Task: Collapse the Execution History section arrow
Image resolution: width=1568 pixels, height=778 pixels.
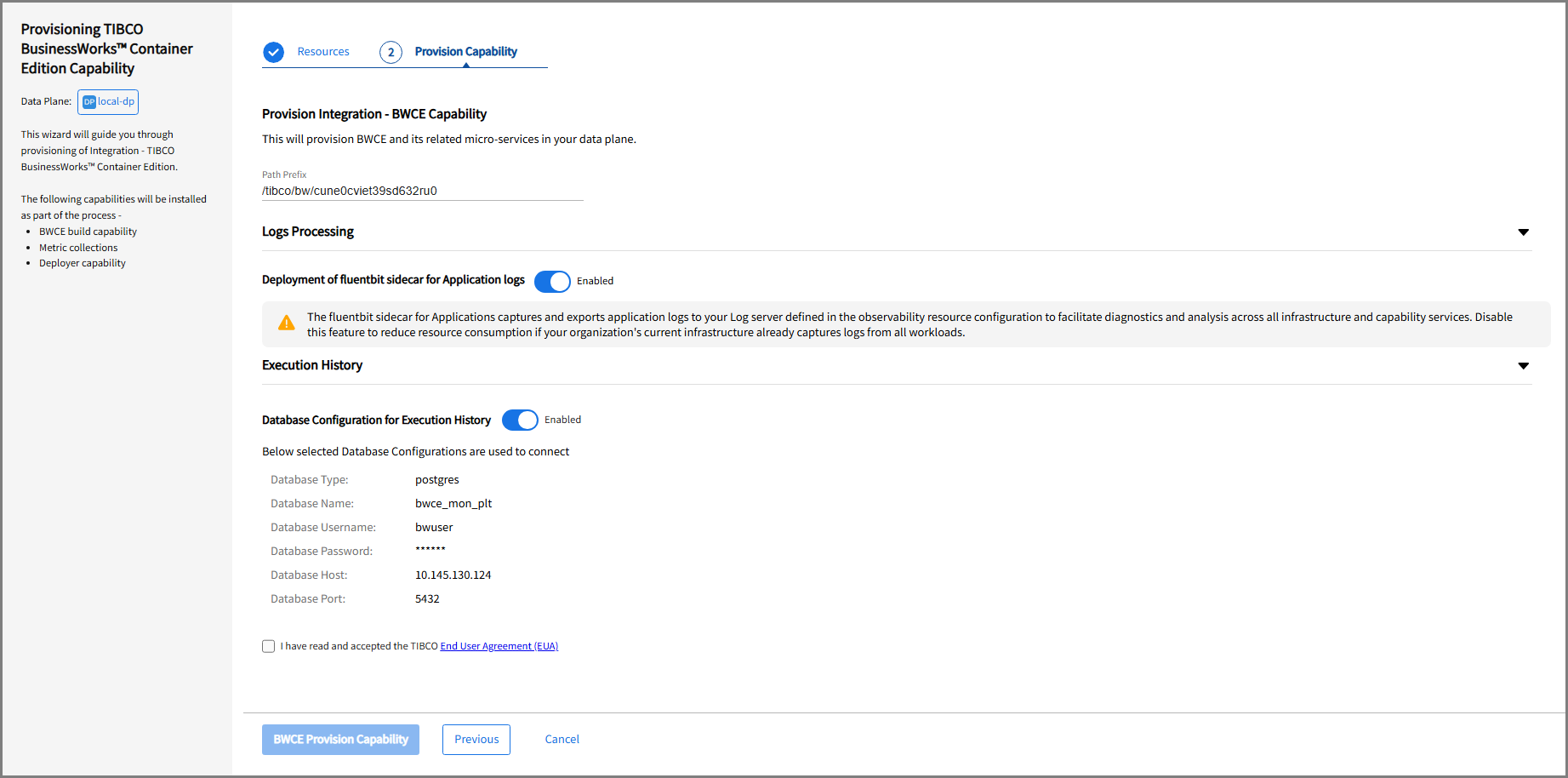Action: 1523,366
